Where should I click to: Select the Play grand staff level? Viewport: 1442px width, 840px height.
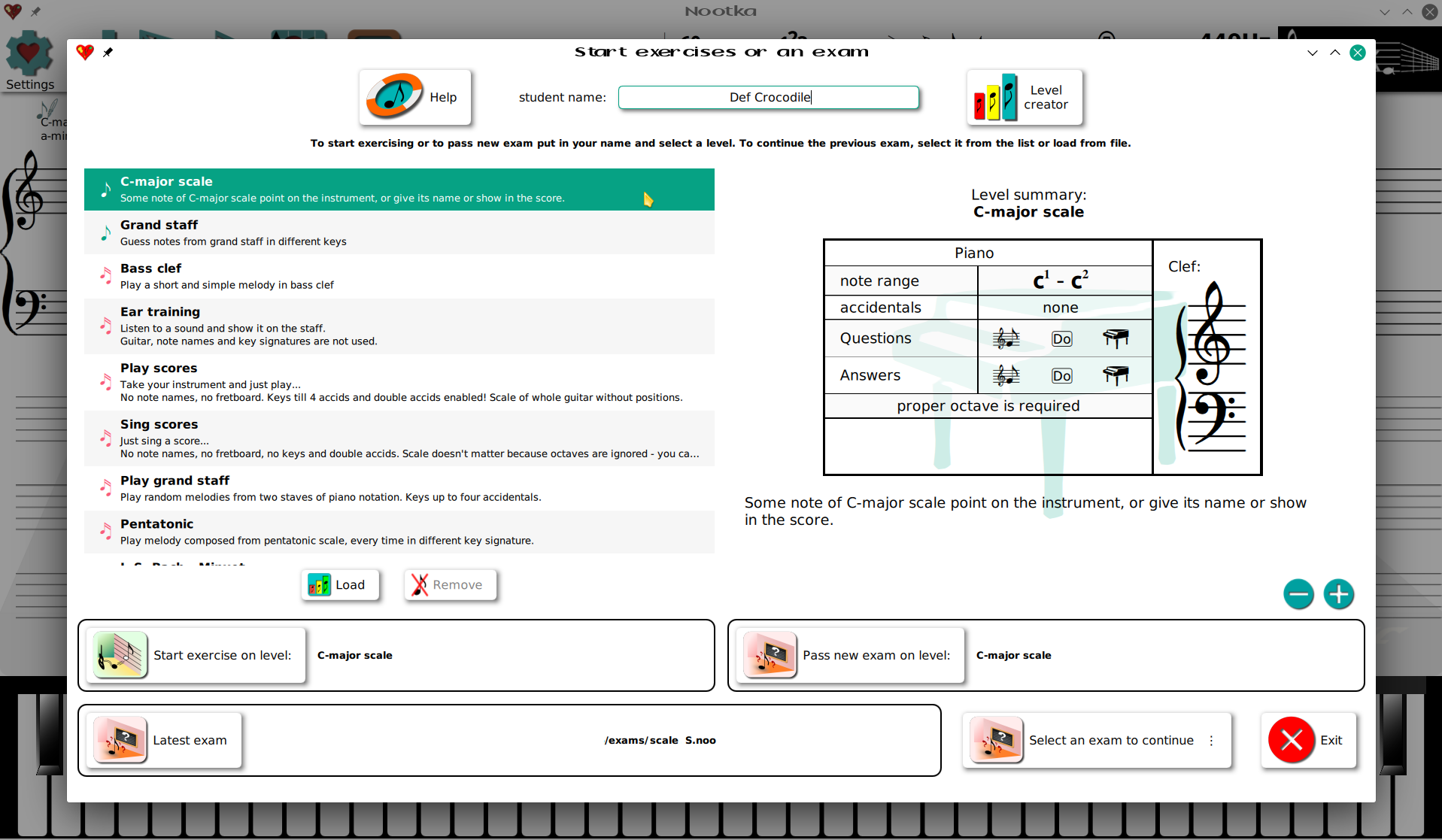pyautogui.click(x=399, y=488)
